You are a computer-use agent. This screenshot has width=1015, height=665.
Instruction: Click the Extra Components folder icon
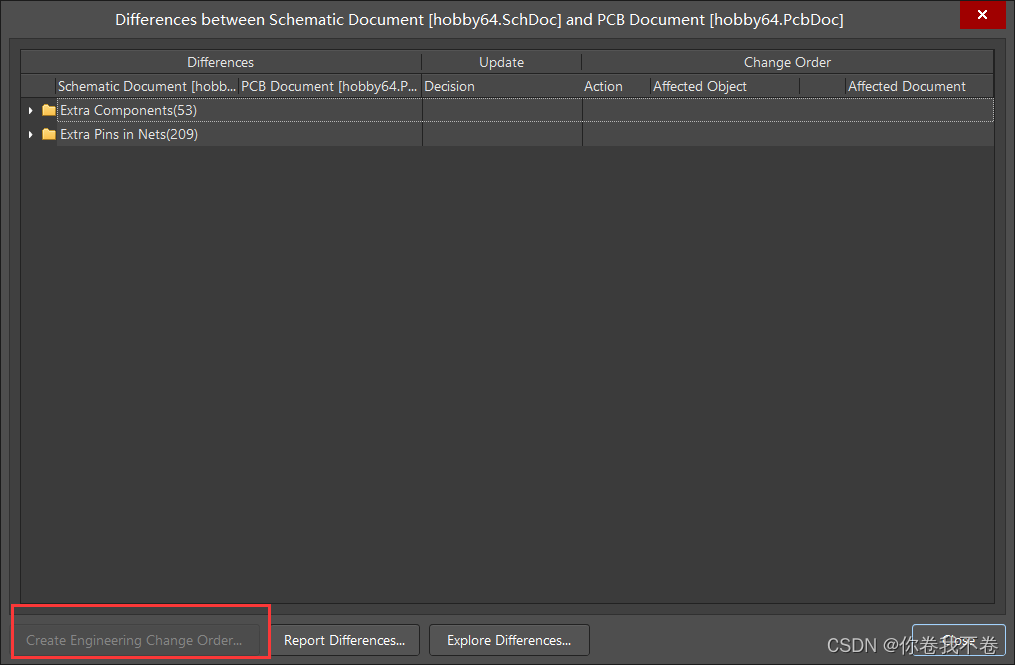[48, 111]
